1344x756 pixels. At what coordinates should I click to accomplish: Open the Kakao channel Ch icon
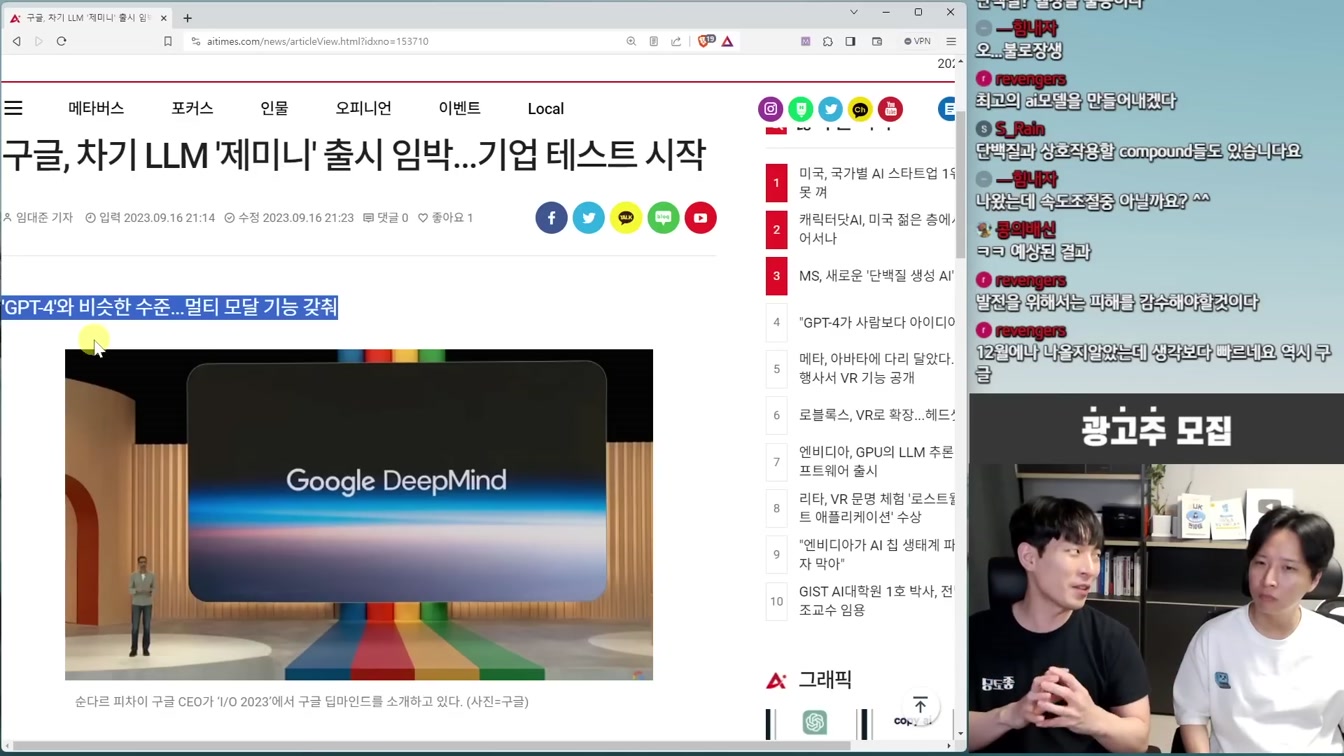(860, 109)
